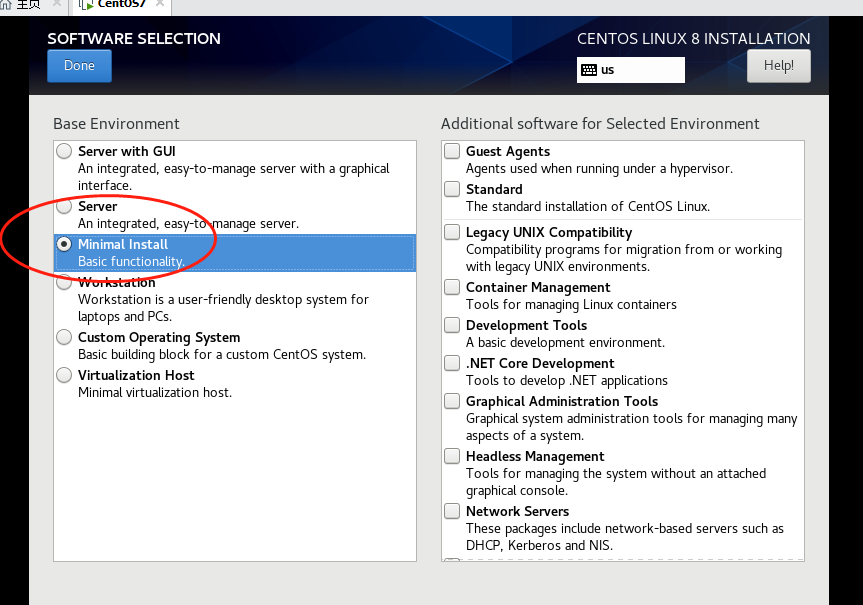Click the Done button

pos(79,66)
